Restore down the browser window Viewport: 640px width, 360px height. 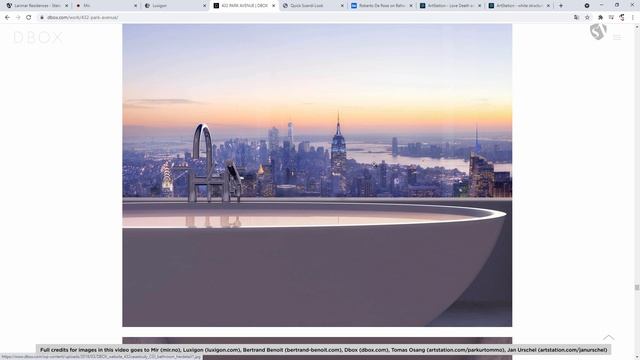click(x=617, y=5)
